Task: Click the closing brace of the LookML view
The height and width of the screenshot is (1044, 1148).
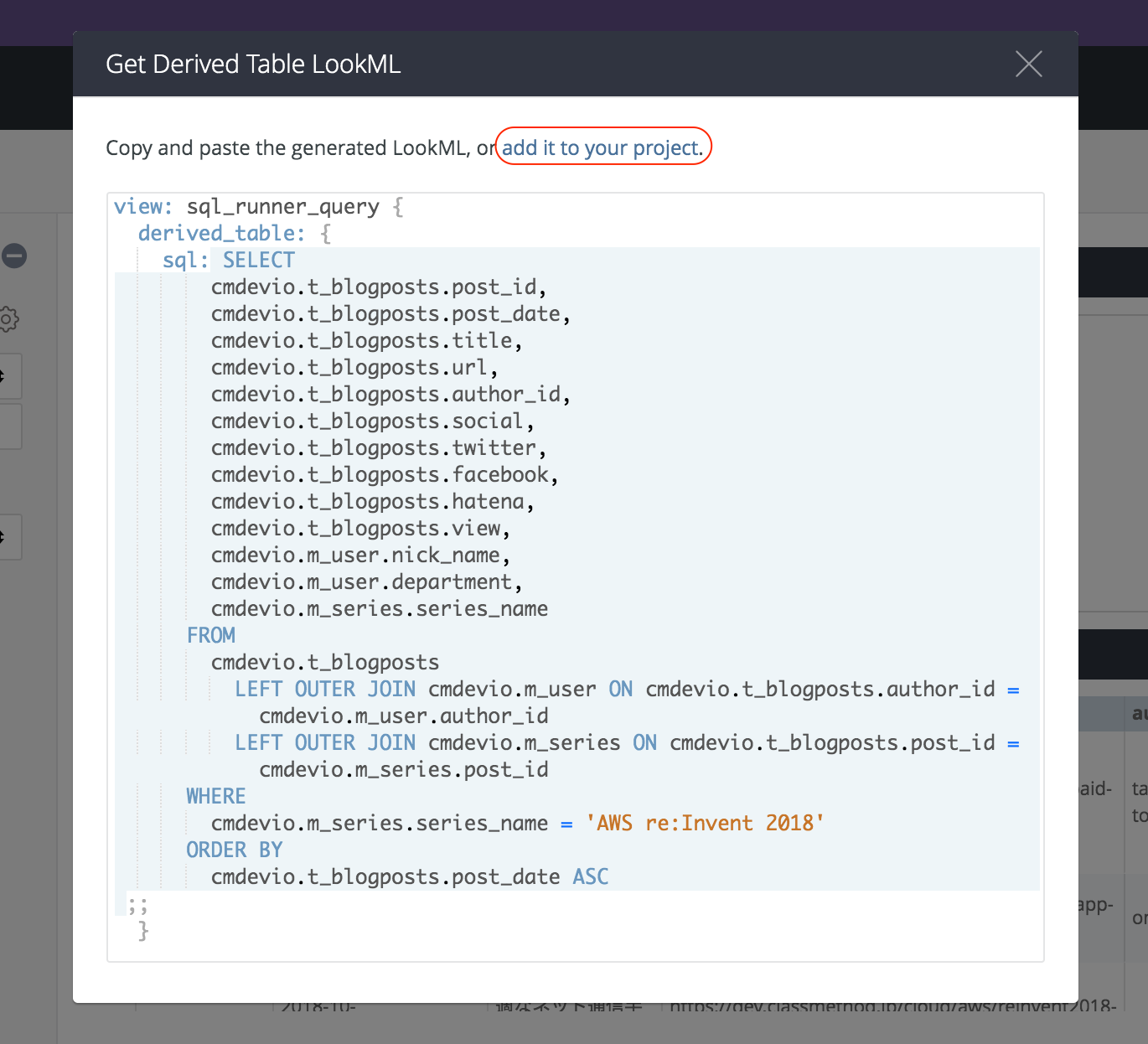Action: coord(144,930)
